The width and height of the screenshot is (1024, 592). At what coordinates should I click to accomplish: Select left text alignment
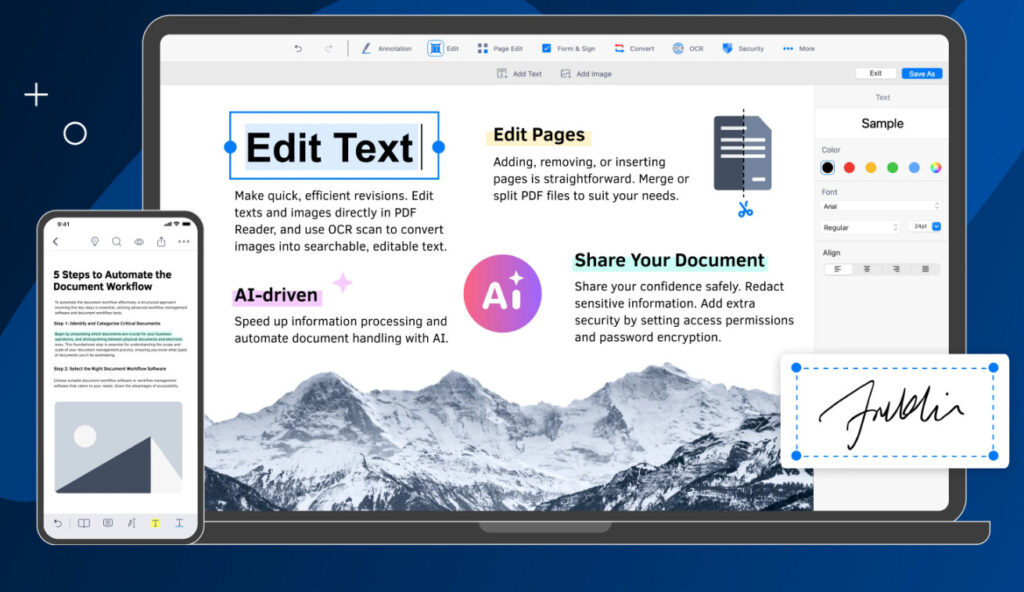[838, 269]
